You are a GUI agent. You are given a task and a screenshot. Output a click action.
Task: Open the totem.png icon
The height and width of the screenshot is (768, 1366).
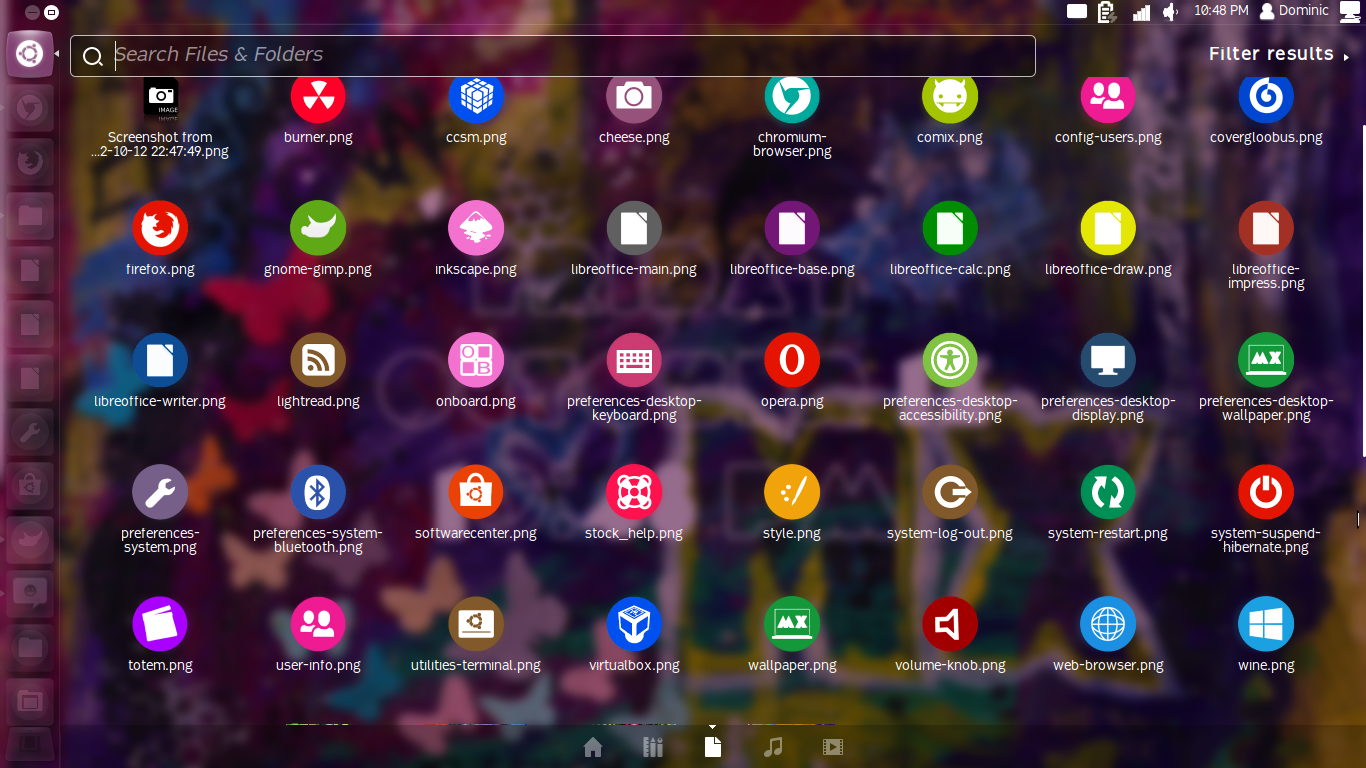click(160, 624)
